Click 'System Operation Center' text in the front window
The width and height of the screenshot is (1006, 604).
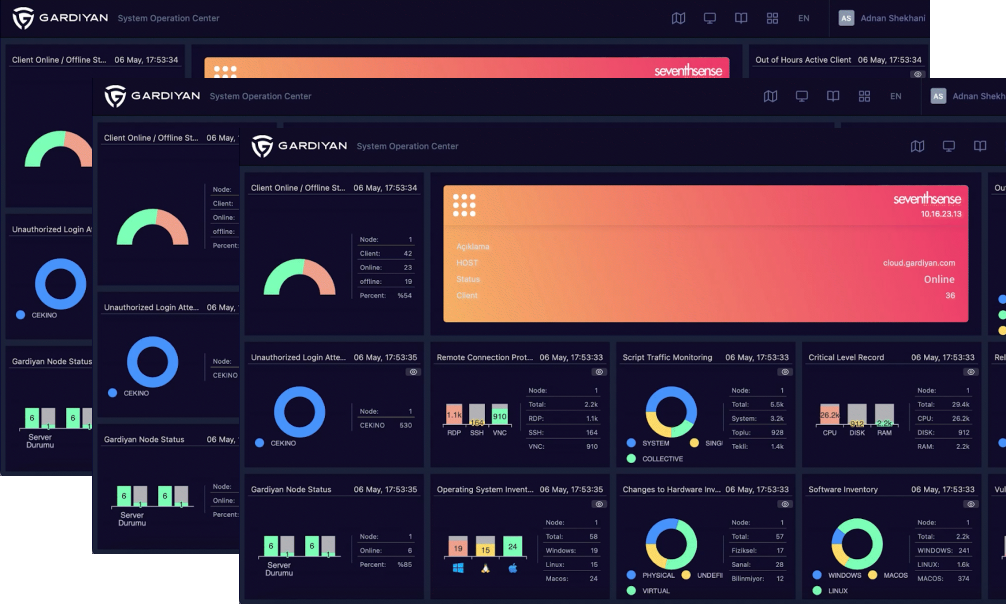[x=407, y=146]
